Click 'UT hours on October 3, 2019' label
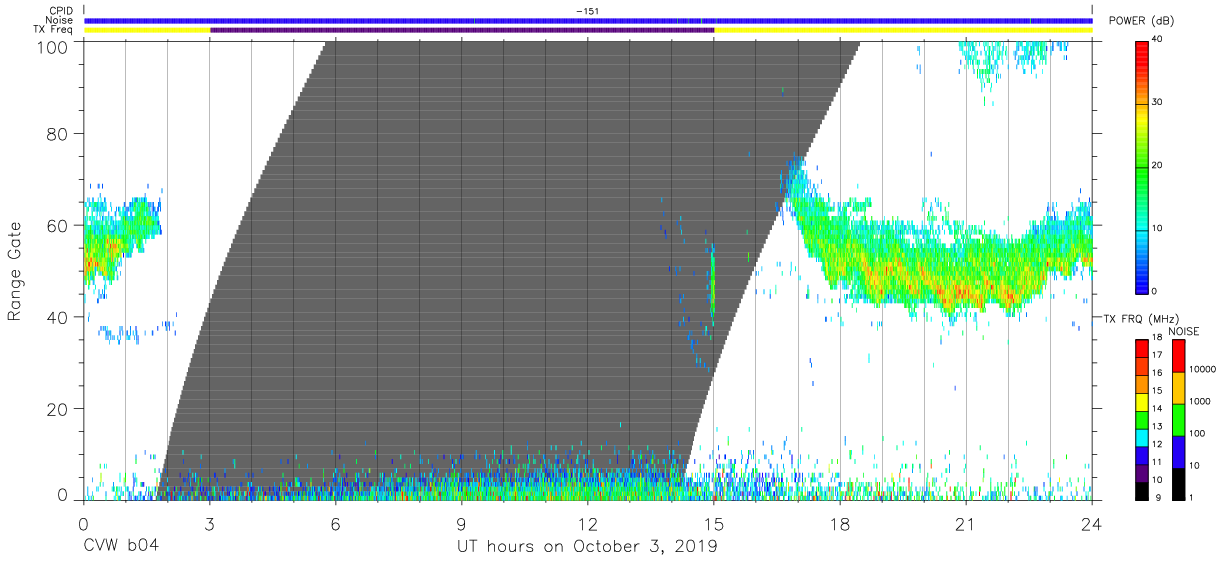Screen dimensions: 1228x567 point(588,546)
